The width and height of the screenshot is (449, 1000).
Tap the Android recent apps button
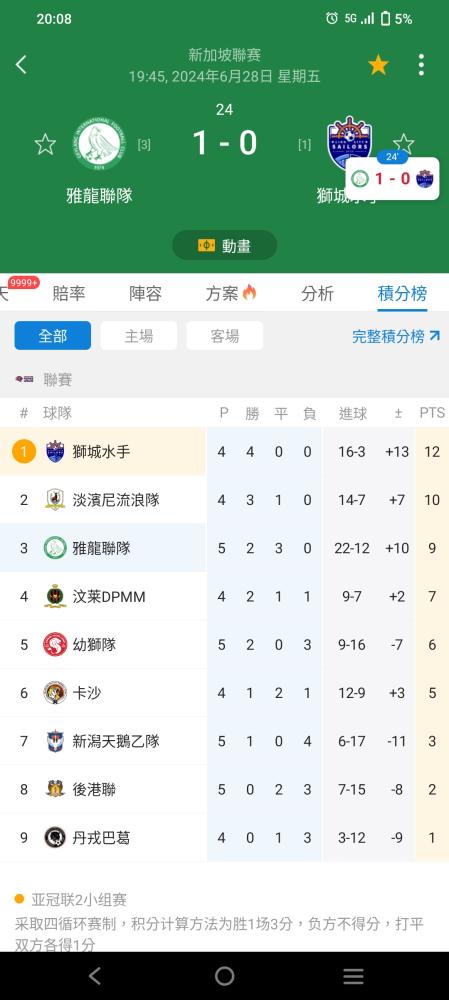pos(353,976)
